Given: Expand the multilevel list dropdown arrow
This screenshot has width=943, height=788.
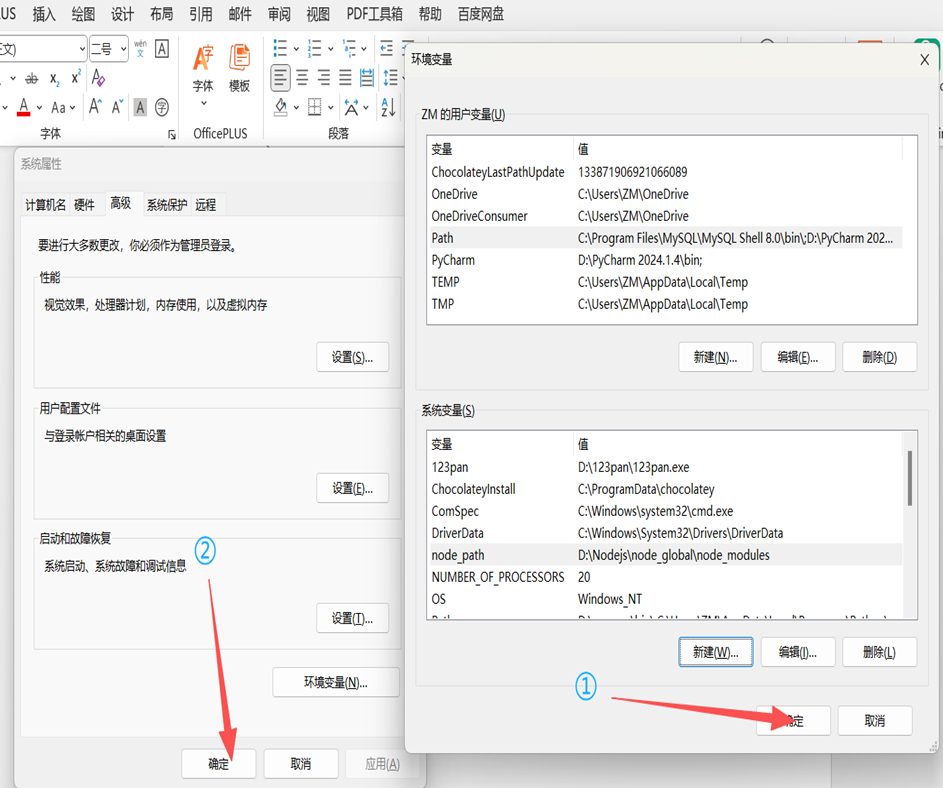Looking at the screenshot, I should click(x=364, y=49).
